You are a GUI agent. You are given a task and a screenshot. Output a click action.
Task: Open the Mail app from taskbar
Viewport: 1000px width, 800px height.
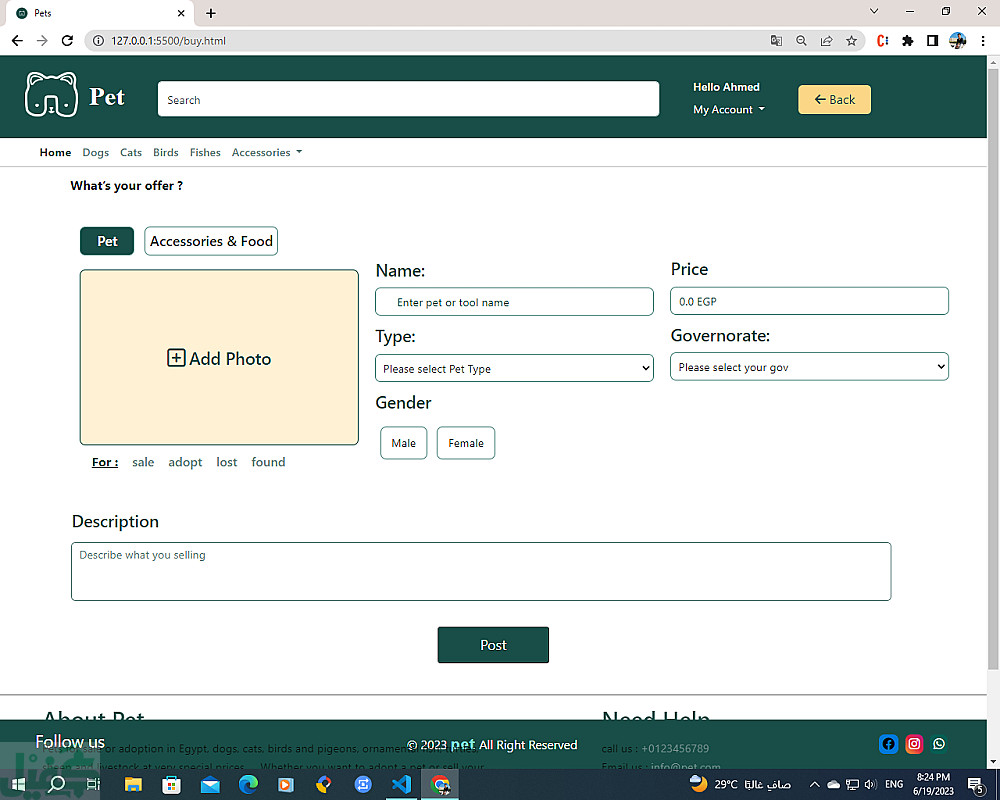click(x=210, y=784)
